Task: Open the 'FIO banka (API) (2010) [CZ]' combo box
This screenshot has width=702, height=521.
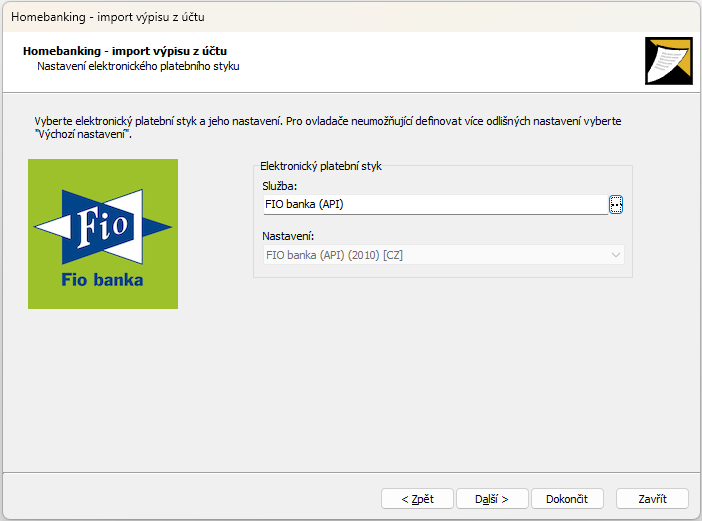Action: tap(440, 255)
